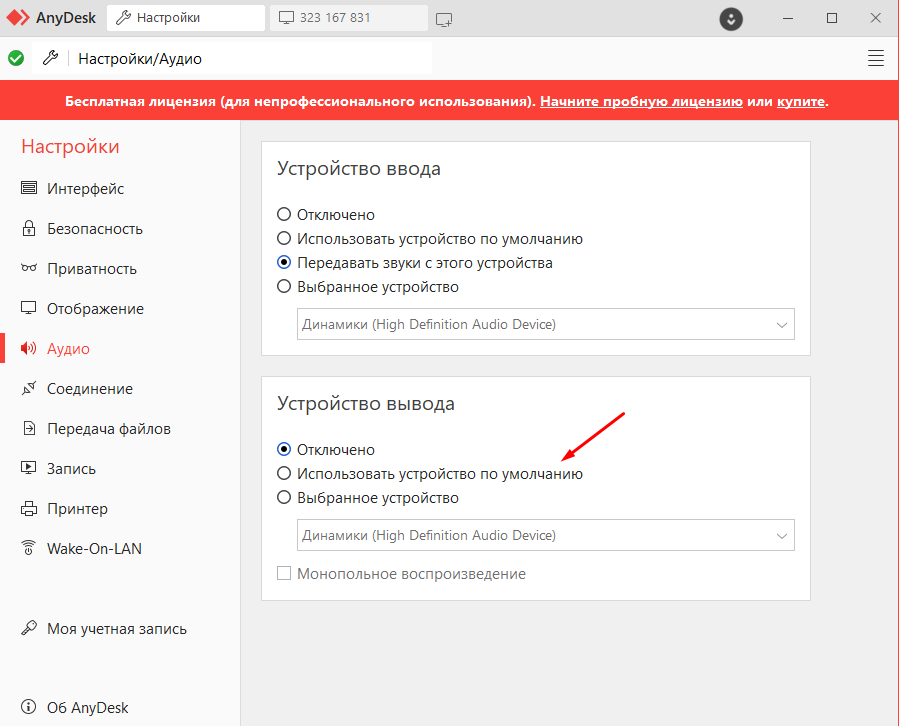The image size is (899, 726).
Task: Click the wrench icon in the address bar
Action: 50,58
